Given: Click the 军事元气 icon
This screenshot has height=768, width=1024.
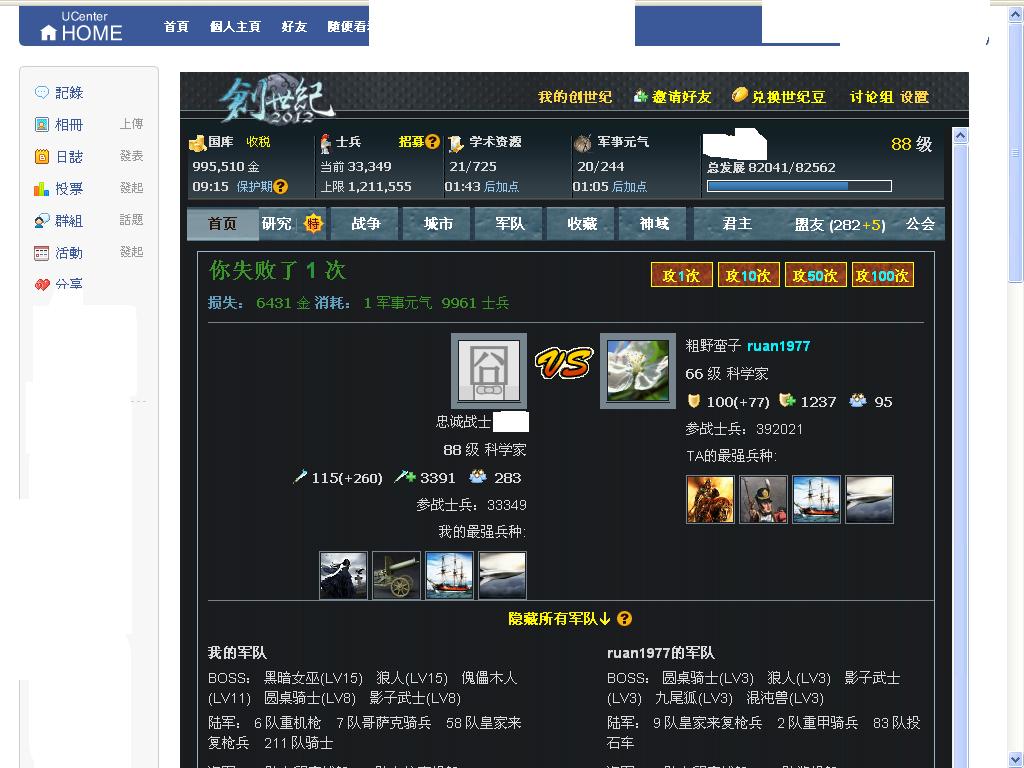Looking at the screenshot, I should (582, 142).
